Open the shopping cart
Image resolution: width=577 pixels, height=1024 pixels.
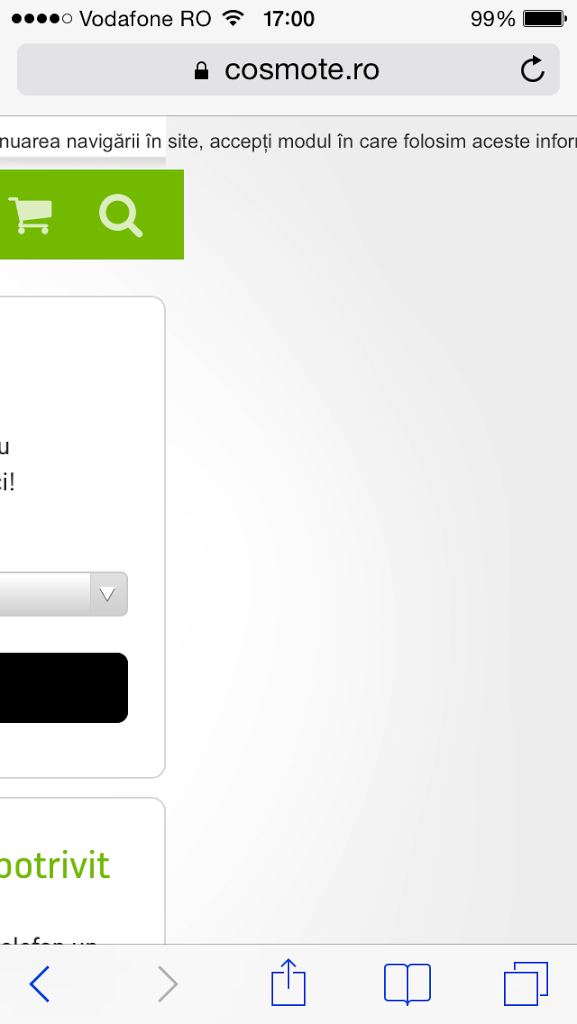31,215
